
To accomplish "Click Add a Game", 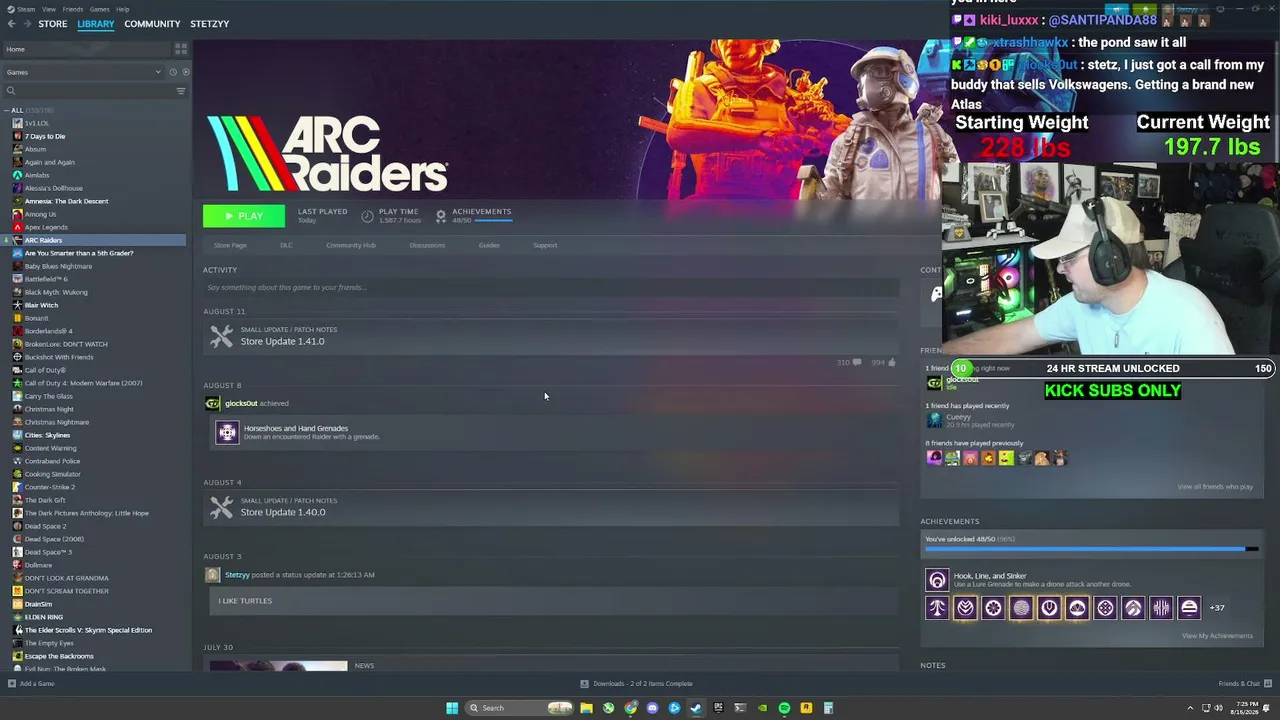I will tap(31, 684).
